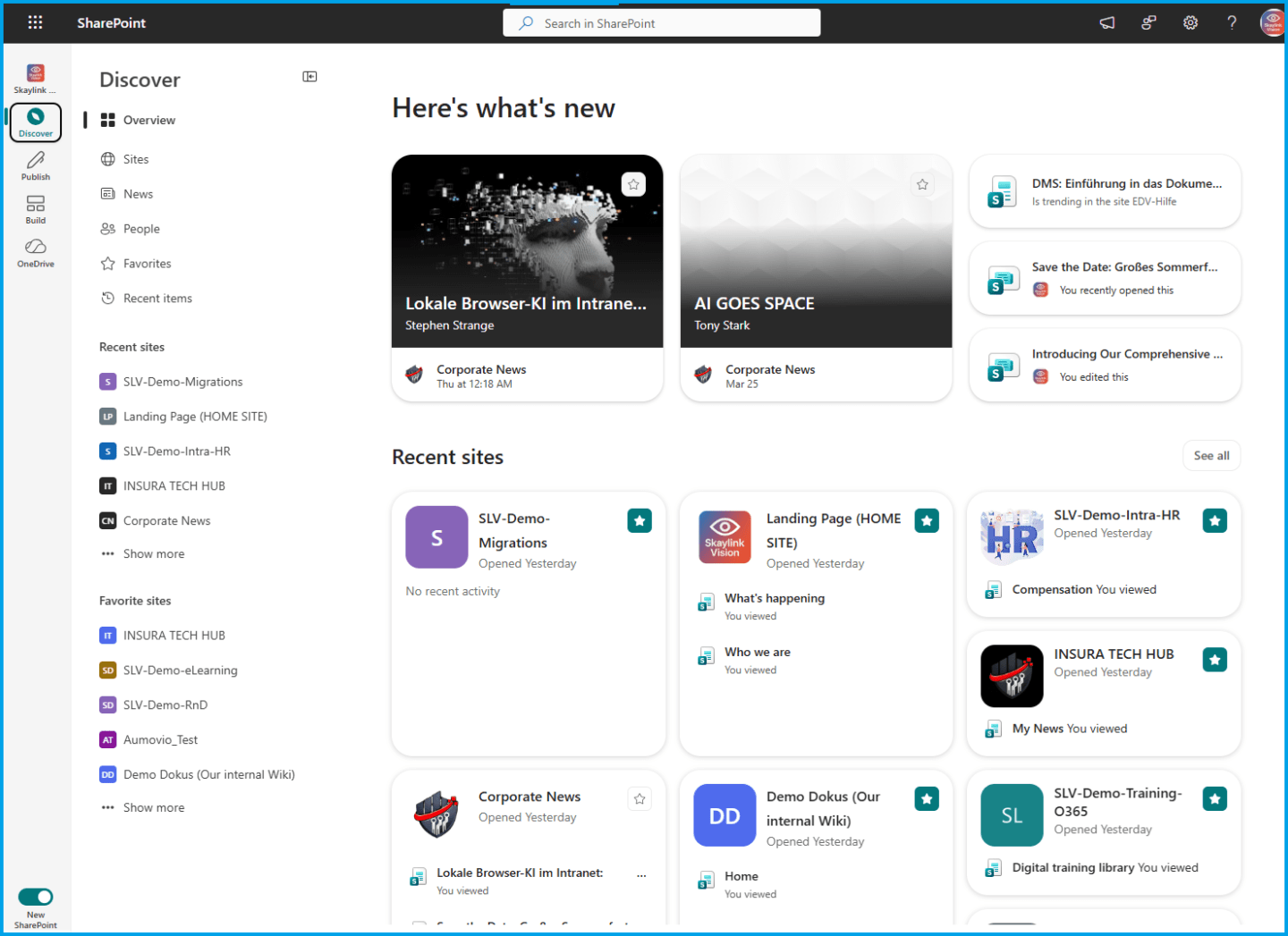Turn off the New SharePoint toggle
This screenshot has width=1288, height=936.
36,897
